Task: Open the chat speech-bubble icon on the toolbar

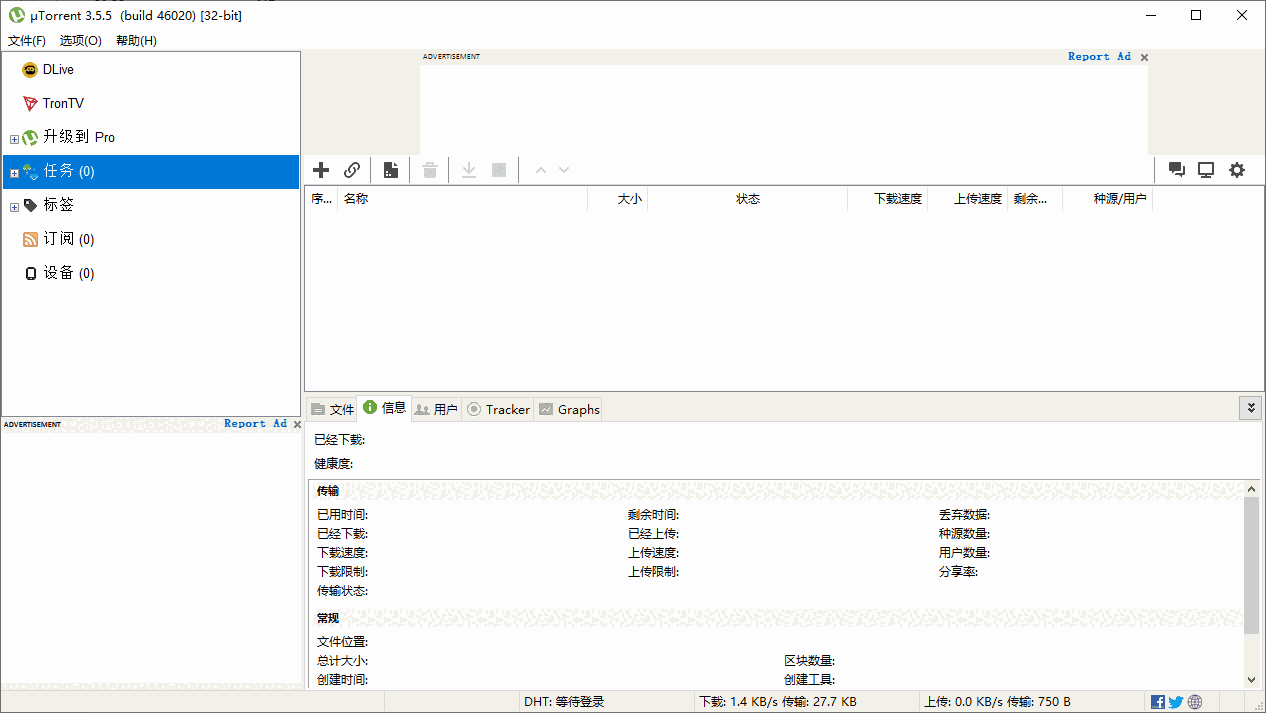Action: pyautogui.click(x=1177, y=169)
